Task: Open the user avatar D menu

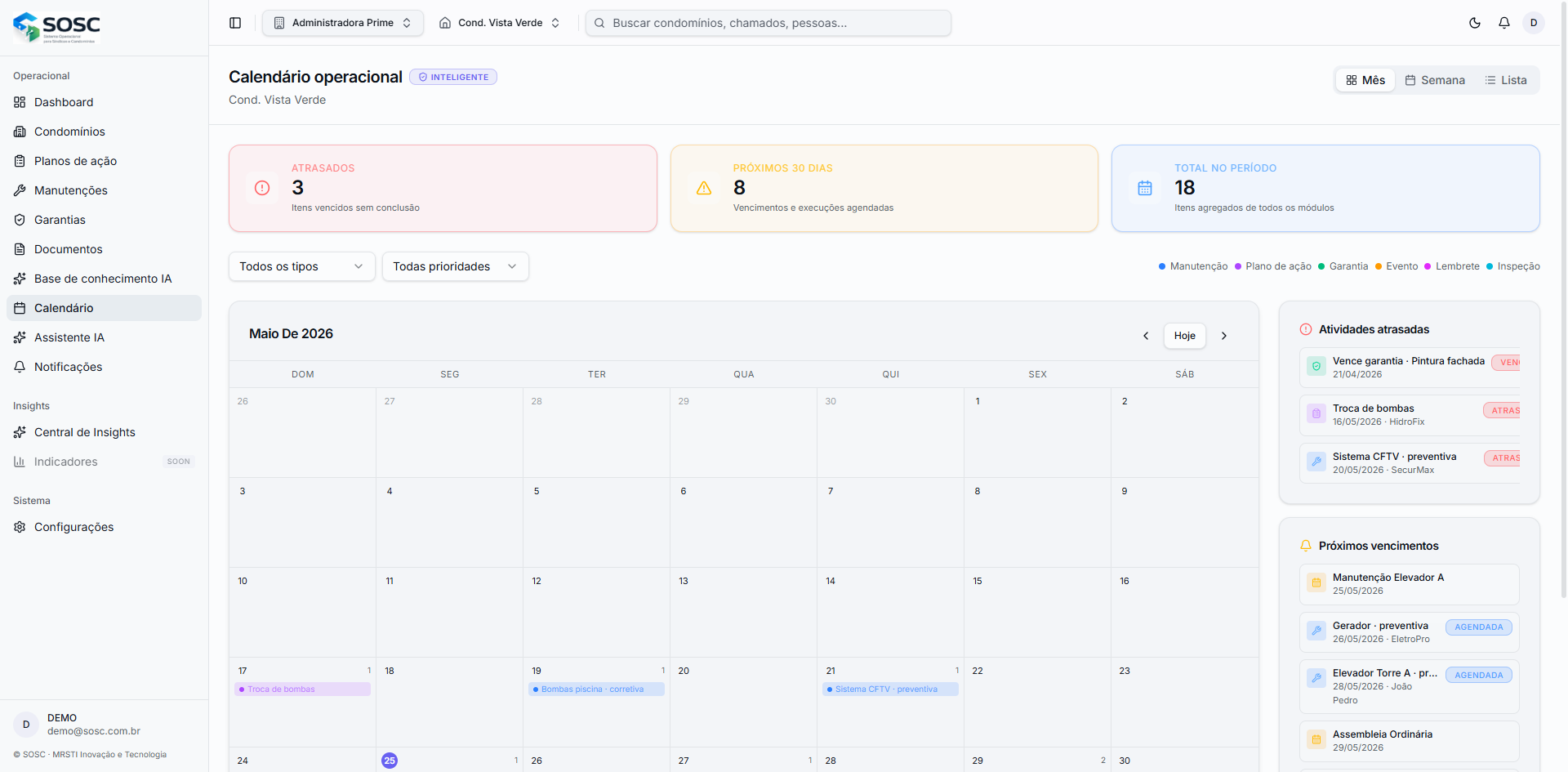Action: pos(1534,23)
